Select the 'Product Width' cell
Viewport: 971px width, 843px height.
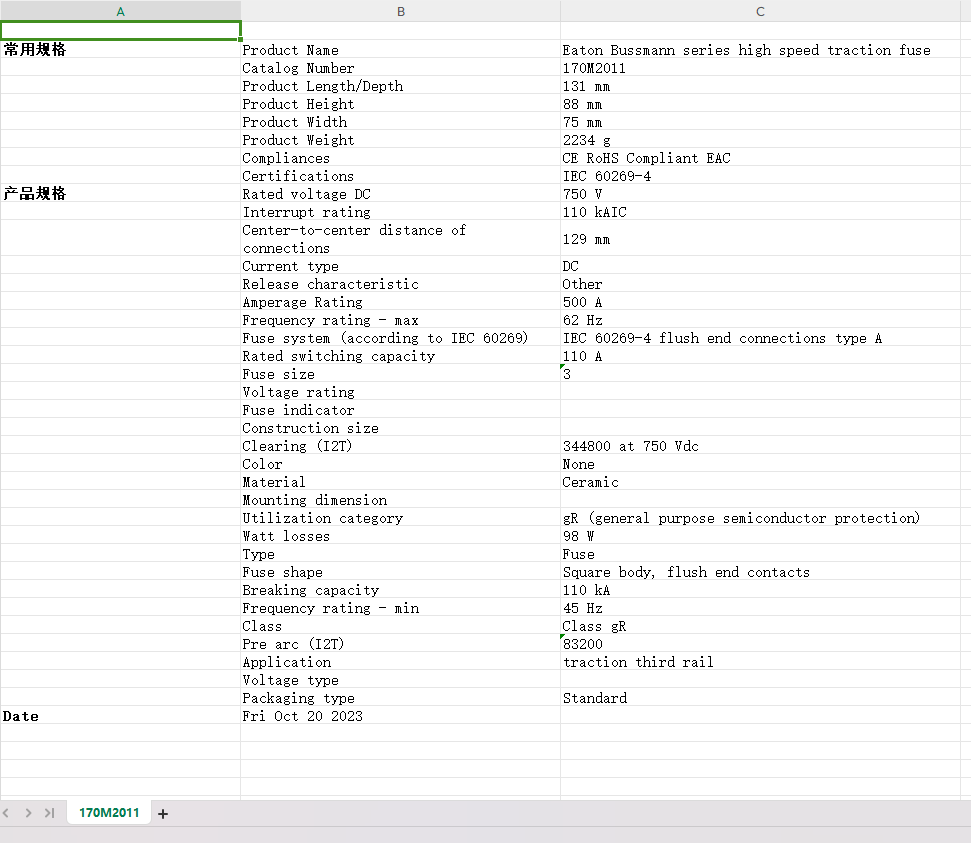tap(401, 121)
